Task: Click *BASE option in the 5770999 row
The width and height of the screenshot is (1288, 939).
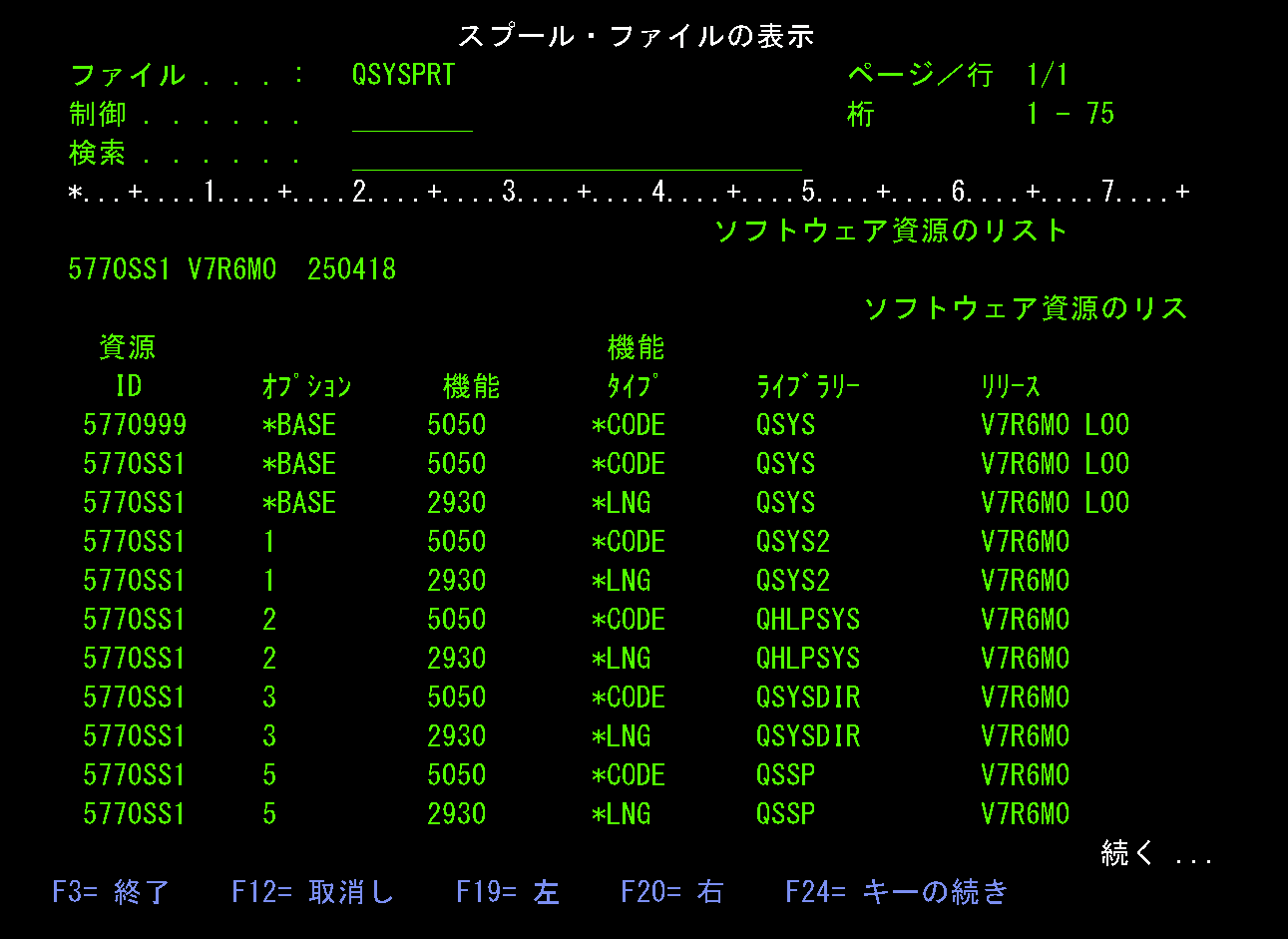Action: (x=299, y=425)
